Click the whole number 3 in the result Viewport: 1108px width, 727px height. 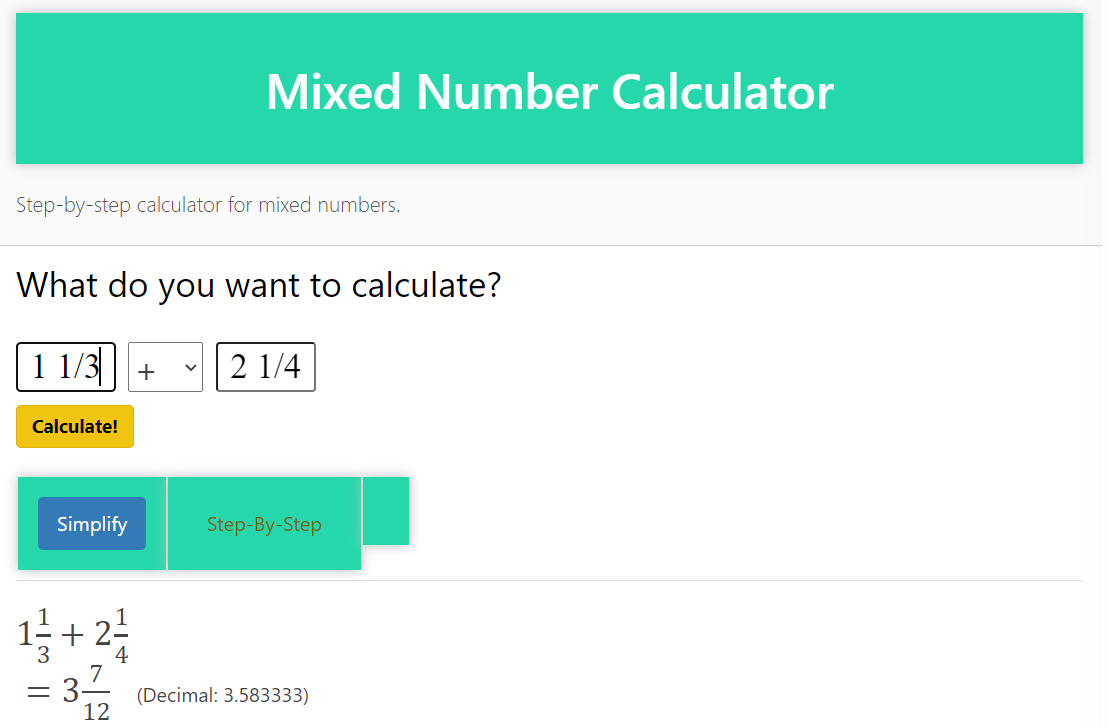coord(71,691)
